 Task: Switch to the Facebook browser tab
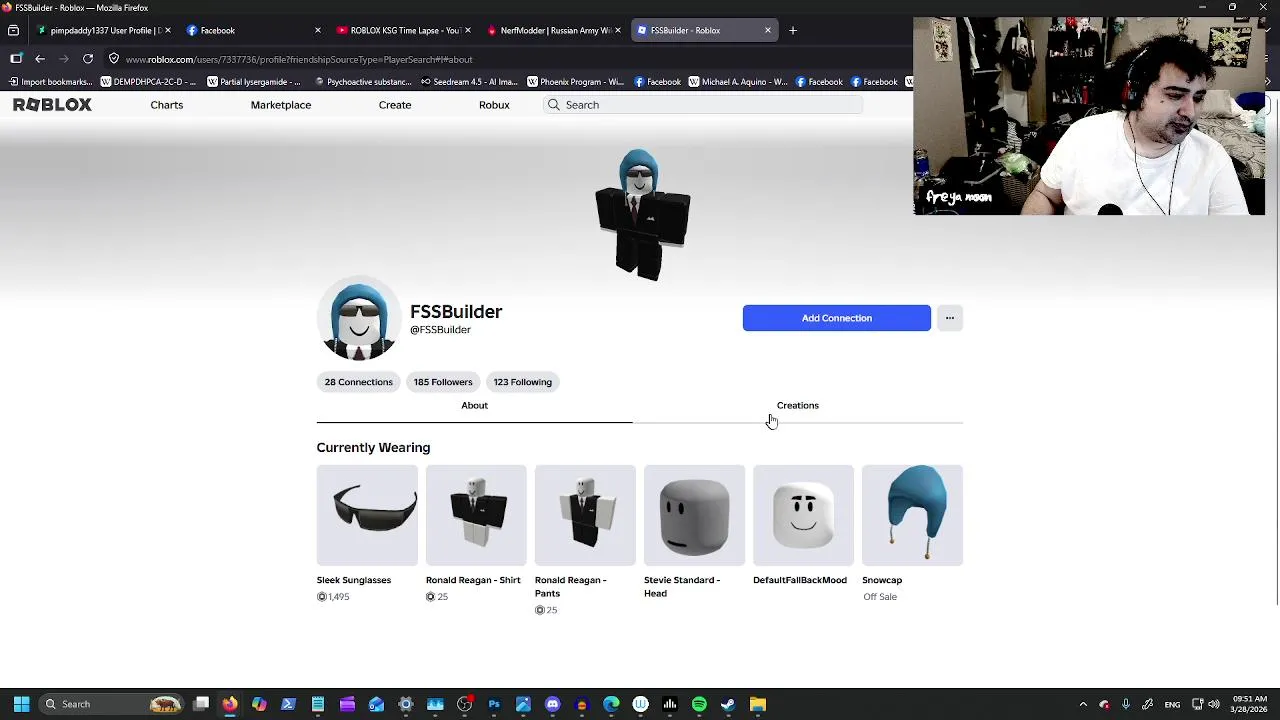pyautogui.click(x=255, y=30)
